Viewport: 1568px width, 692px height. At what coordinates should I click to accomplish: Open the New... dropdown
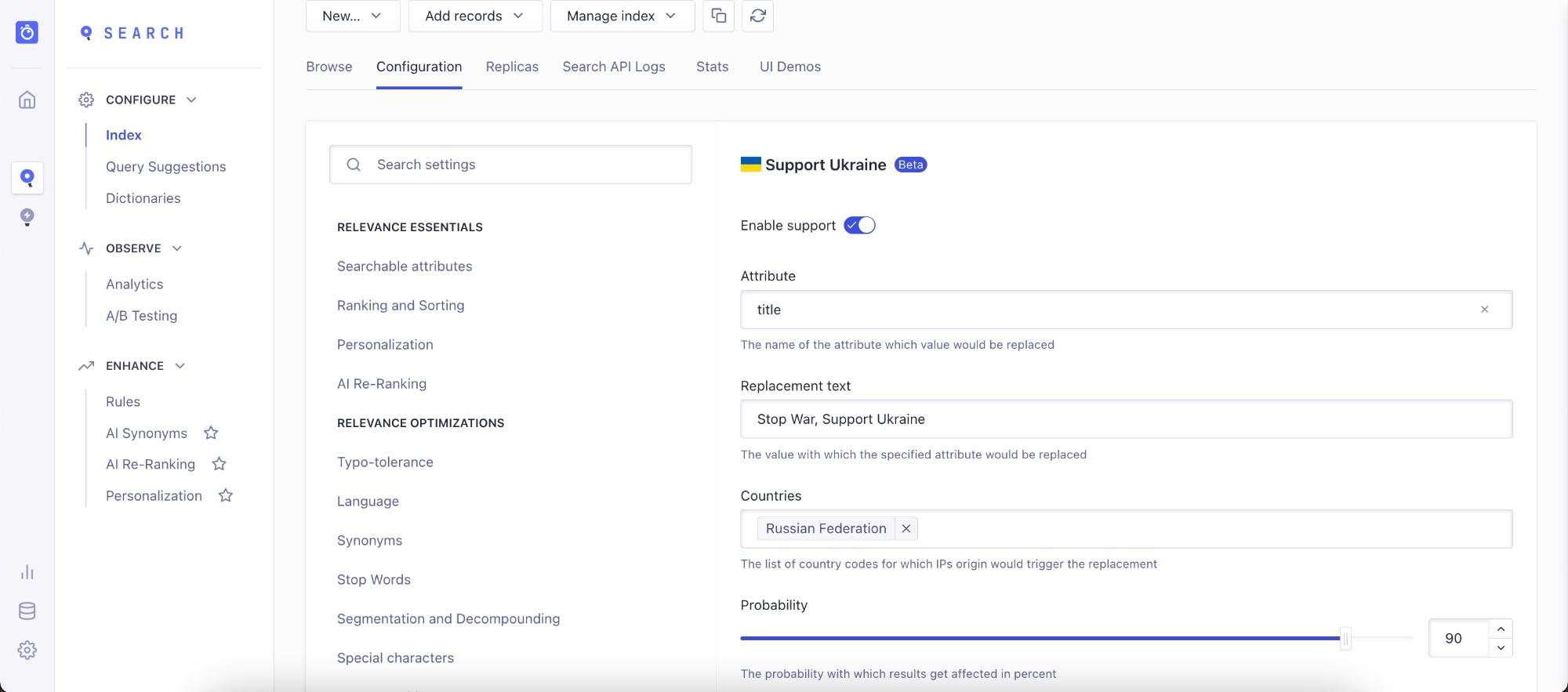pos(353,16)
